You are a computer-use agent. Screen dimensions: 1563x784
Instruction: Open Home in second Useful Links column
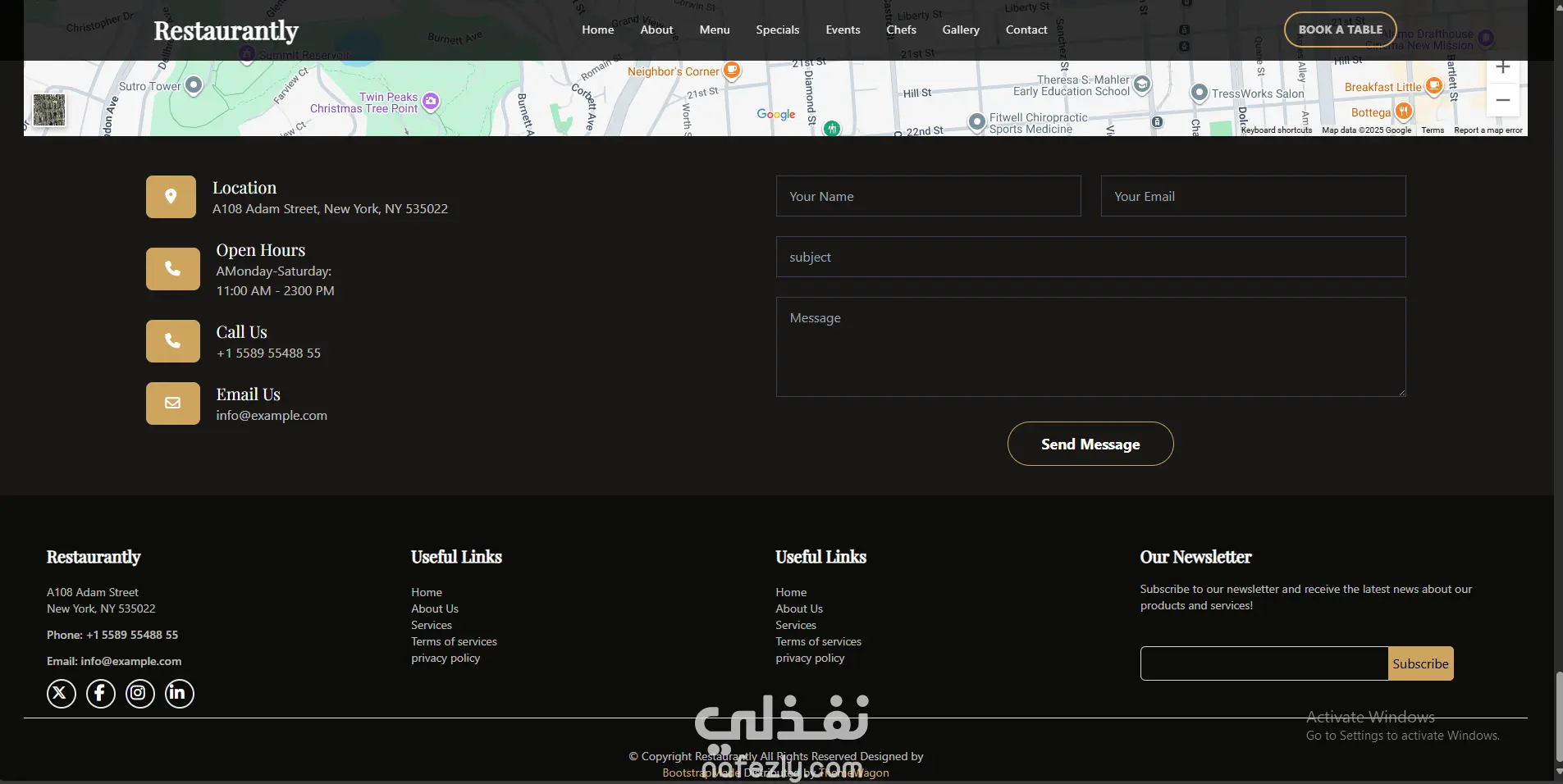coord(791,592)
